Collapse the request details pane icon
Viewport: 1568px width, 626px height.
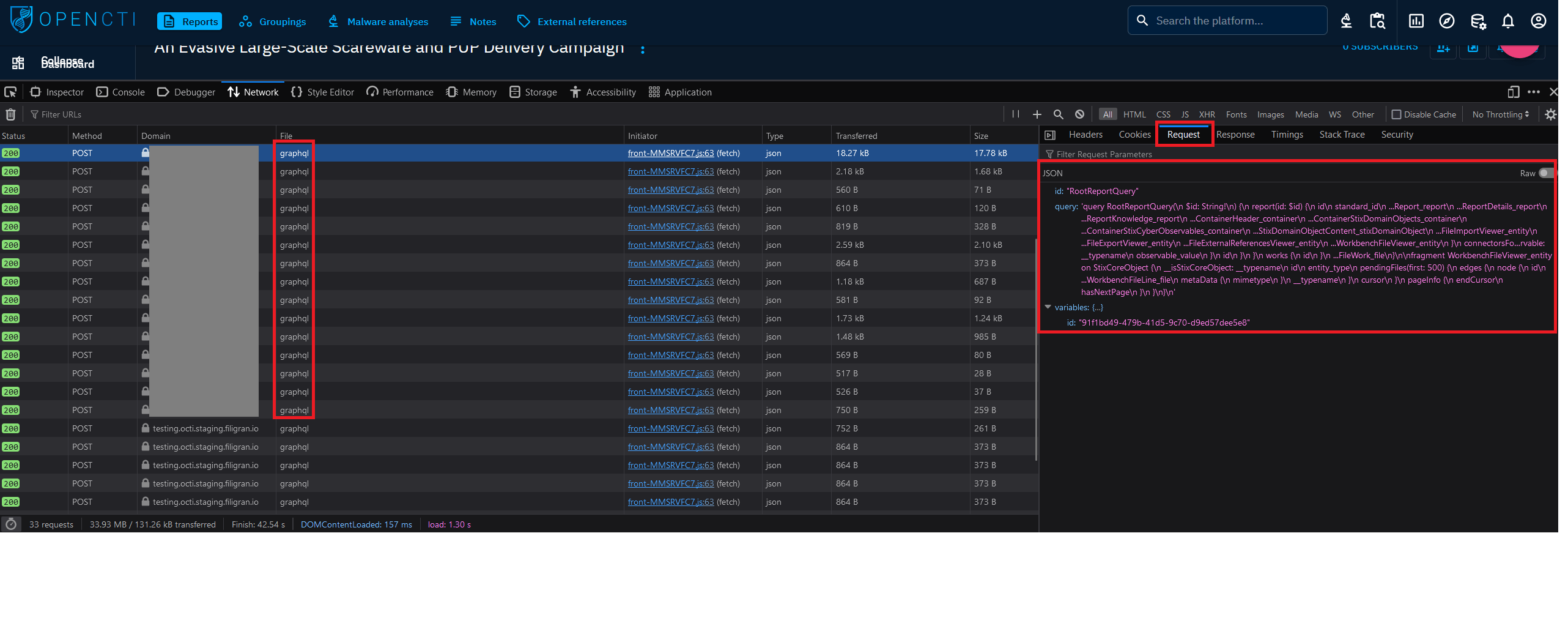1050,135
